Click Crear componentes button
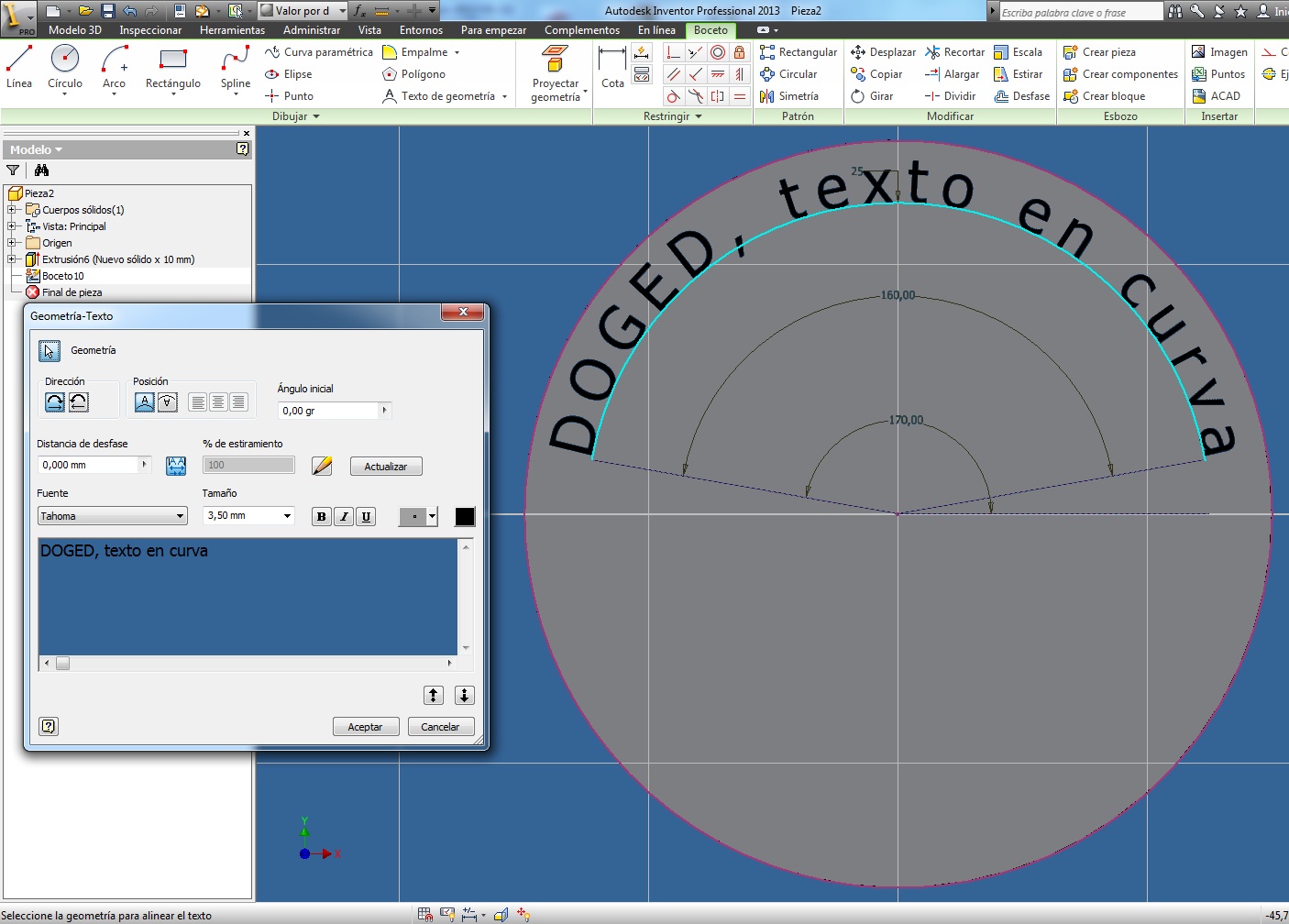This screenshot has width=1289, height=924. (x=1120, y=74)
